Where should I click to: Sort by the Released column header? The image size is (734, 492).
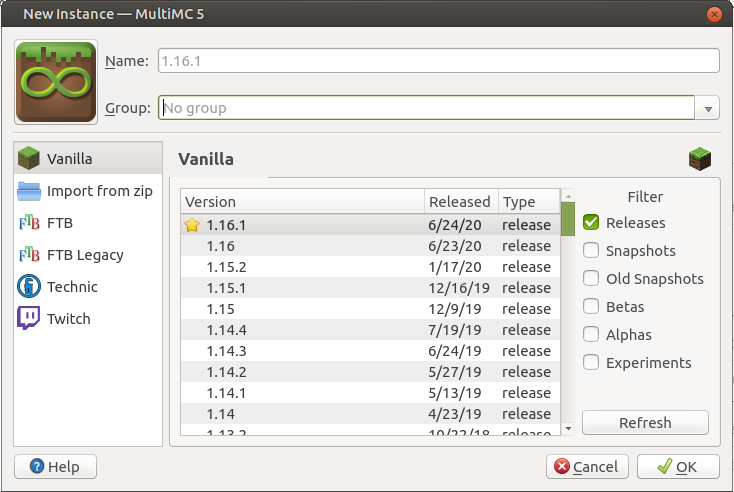point(461,202)
